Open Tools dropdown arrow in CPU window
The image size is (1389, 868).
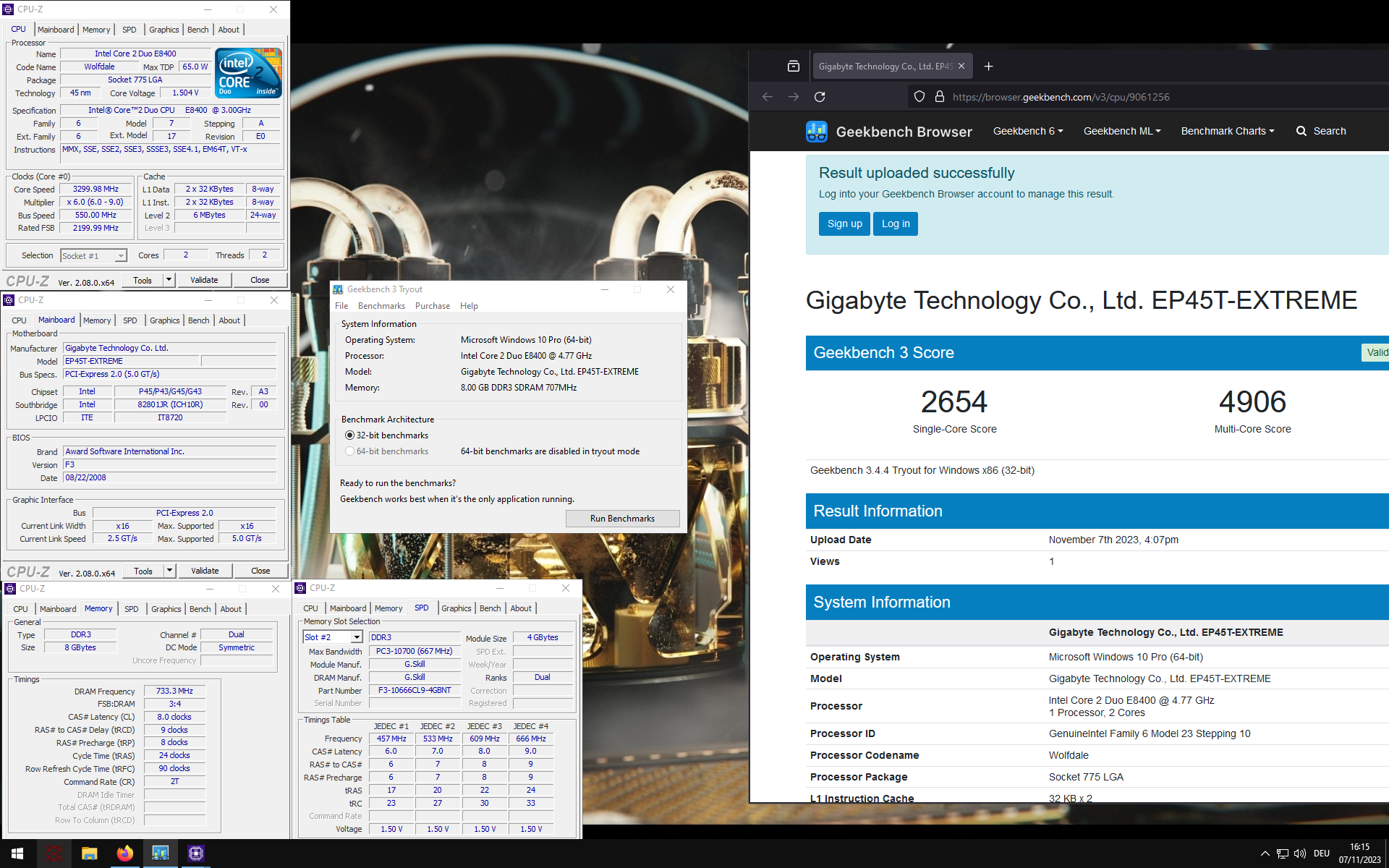coord(169,280)
